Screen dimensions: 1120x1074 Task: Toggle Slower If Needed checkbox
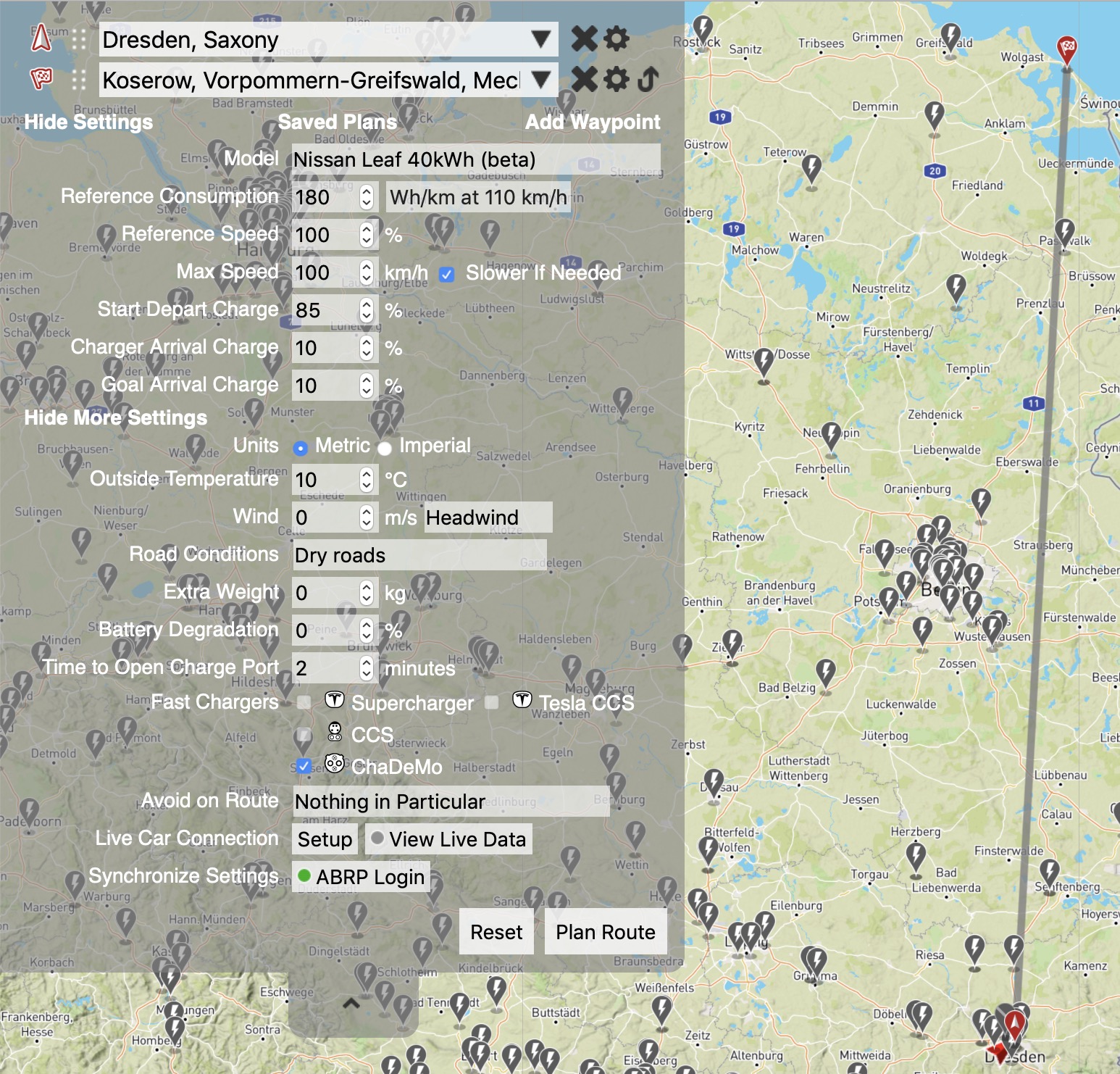(x=447, y=274)
